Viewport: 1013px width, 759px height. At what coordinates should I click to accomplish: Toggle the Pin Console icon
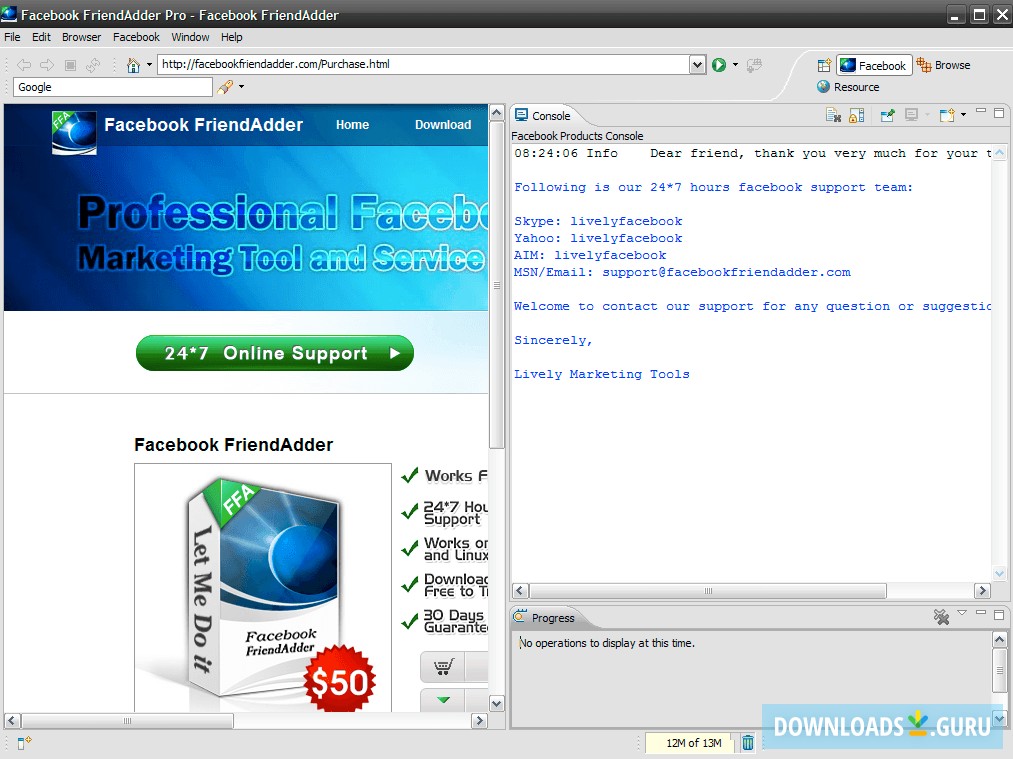click(x=888, y=116)
